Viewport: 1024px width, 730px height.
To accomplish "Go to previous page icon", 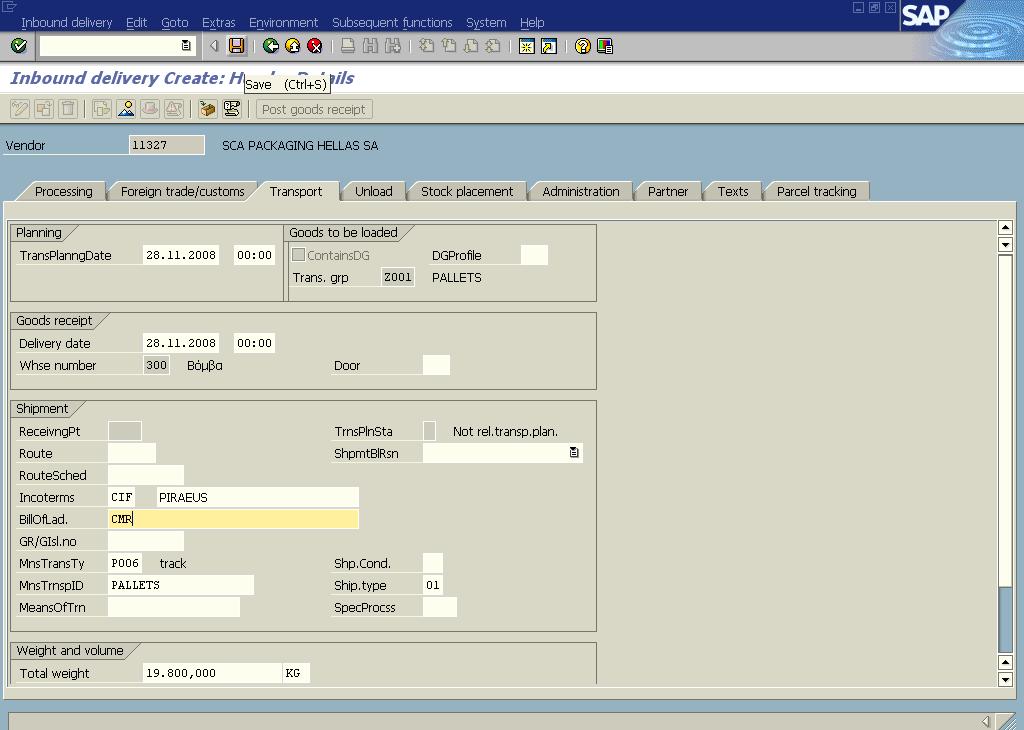I will point(449,46).
